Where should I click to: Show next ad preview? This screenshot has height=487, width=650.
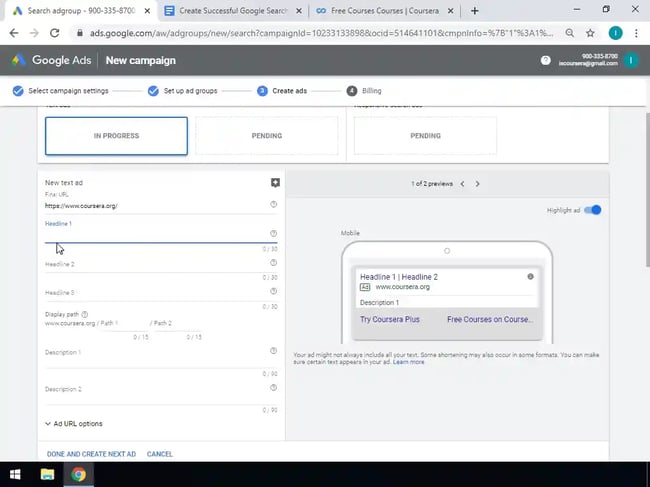pos(478,184)
